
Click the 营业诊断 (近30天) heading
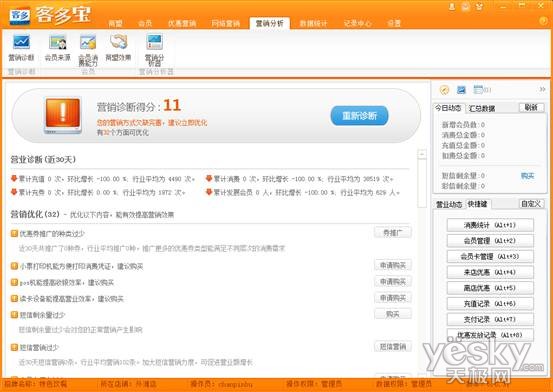43,160
